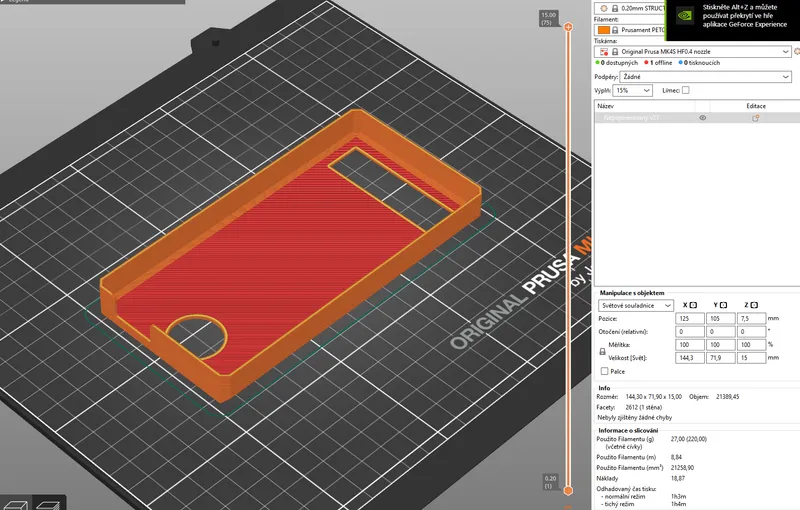Click the Z axis reset icon
Image resolution: width=800 pixels, height=510 pixels.
coord(754,305)
